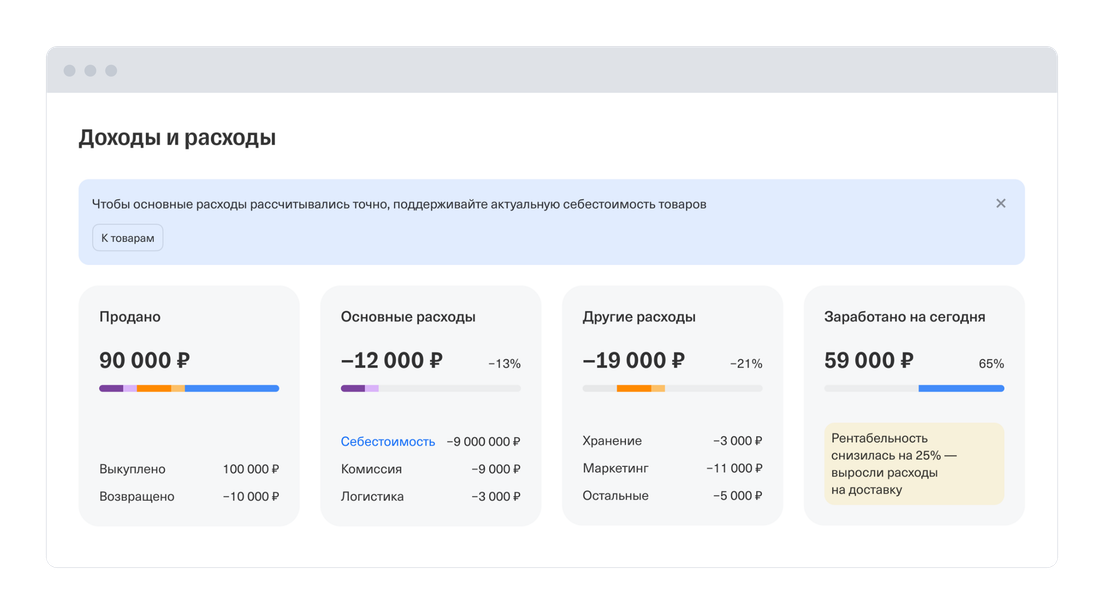Click the orange segment in the 'Другие расходы' bar
The width and height of the screenshot is (1104, 614).
pyautogui.click(x=634, y=388)
